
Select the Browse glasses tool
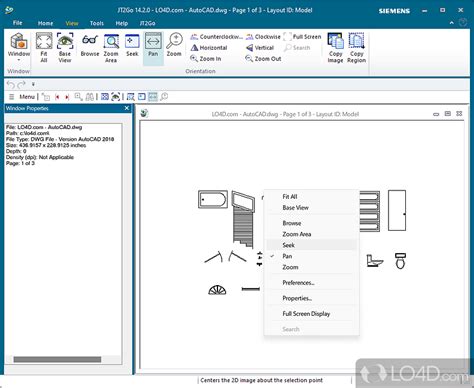[90, 45]
